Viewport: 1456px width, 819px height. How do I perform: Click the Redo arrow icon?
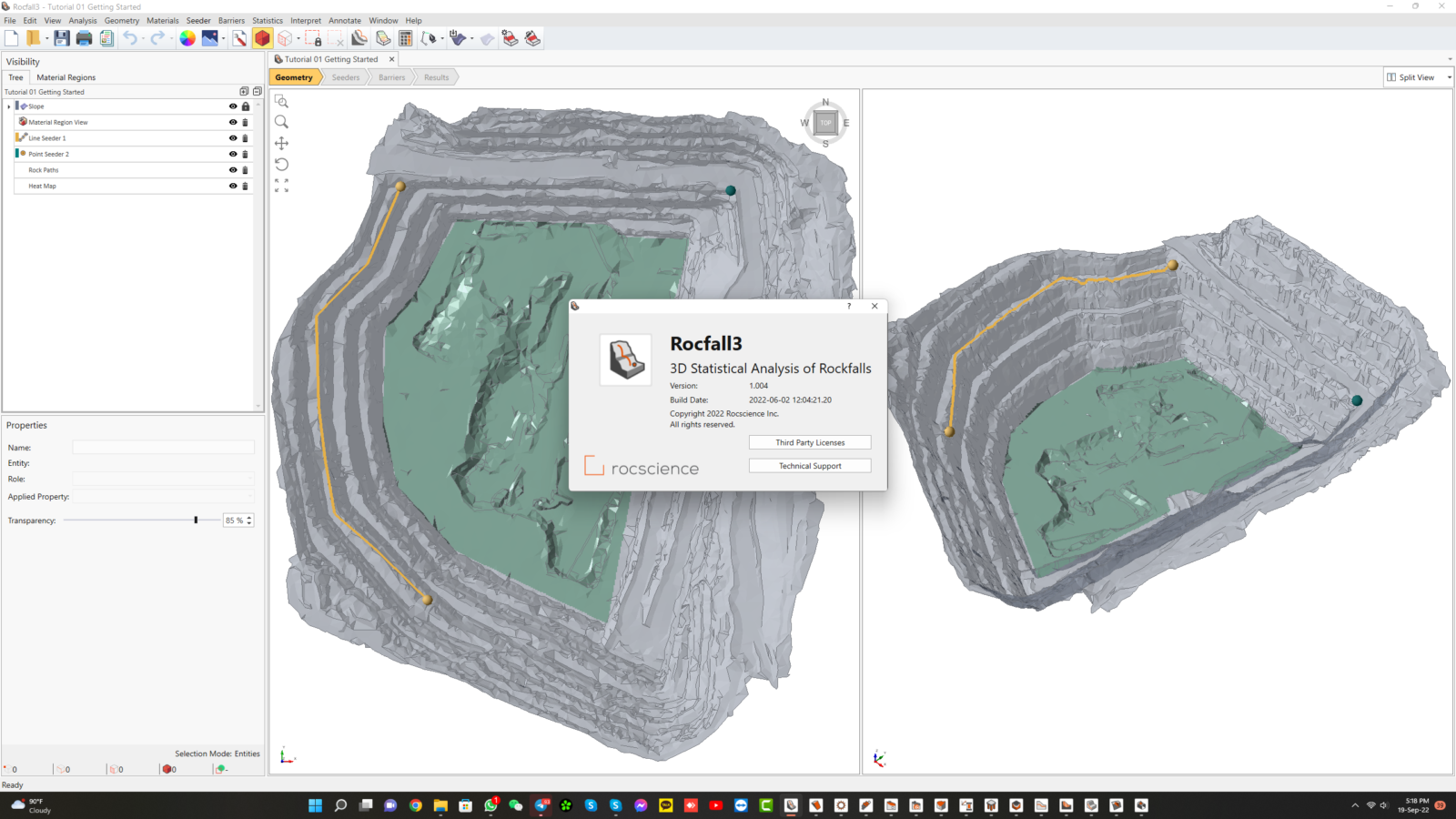[157, 38]
